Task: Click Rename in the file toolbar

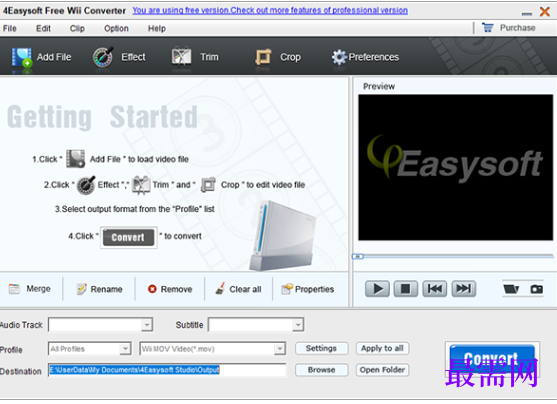Action: tap(99, 289)
